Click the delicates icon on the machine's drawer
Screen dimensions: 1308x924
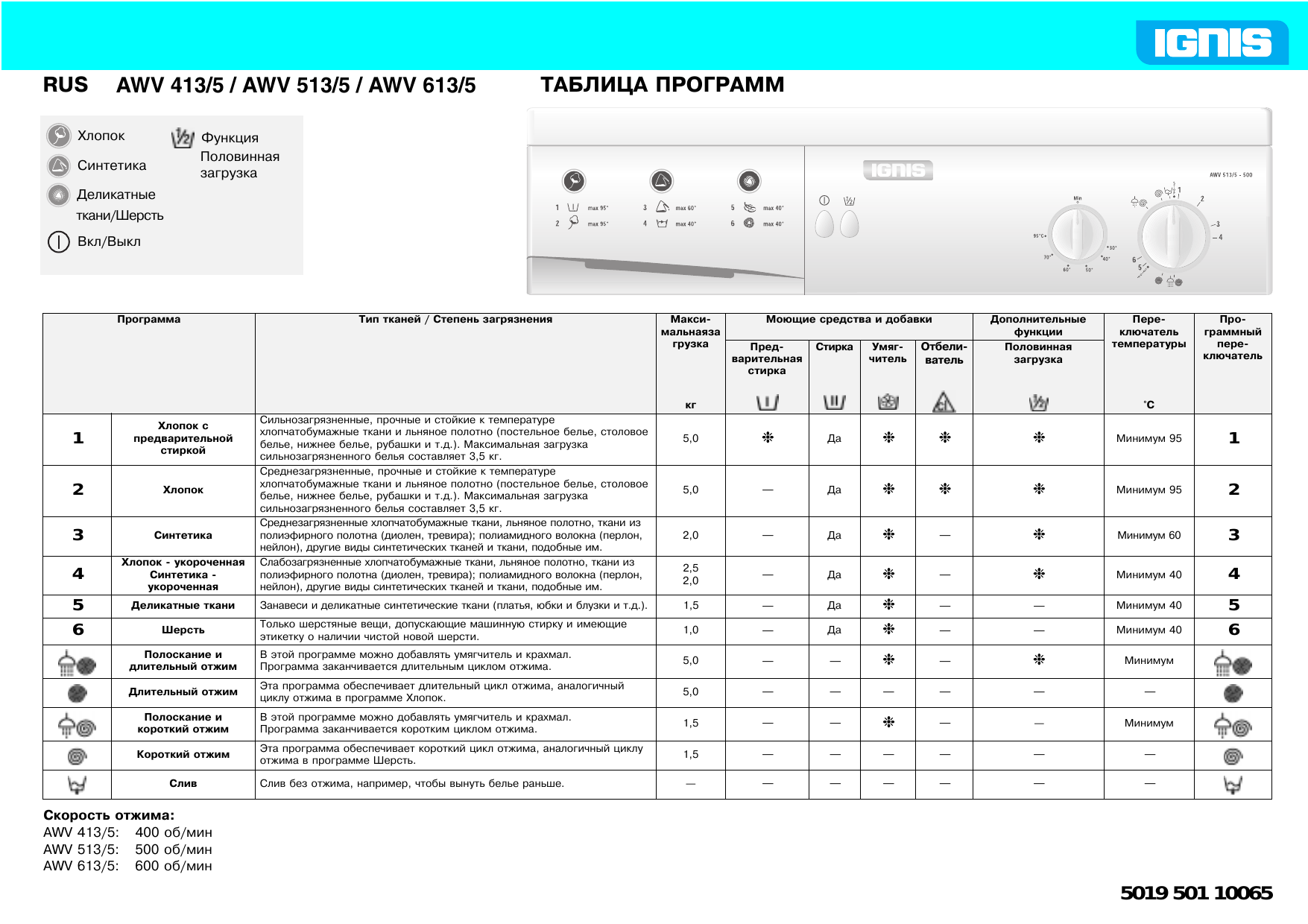(749, 181)
